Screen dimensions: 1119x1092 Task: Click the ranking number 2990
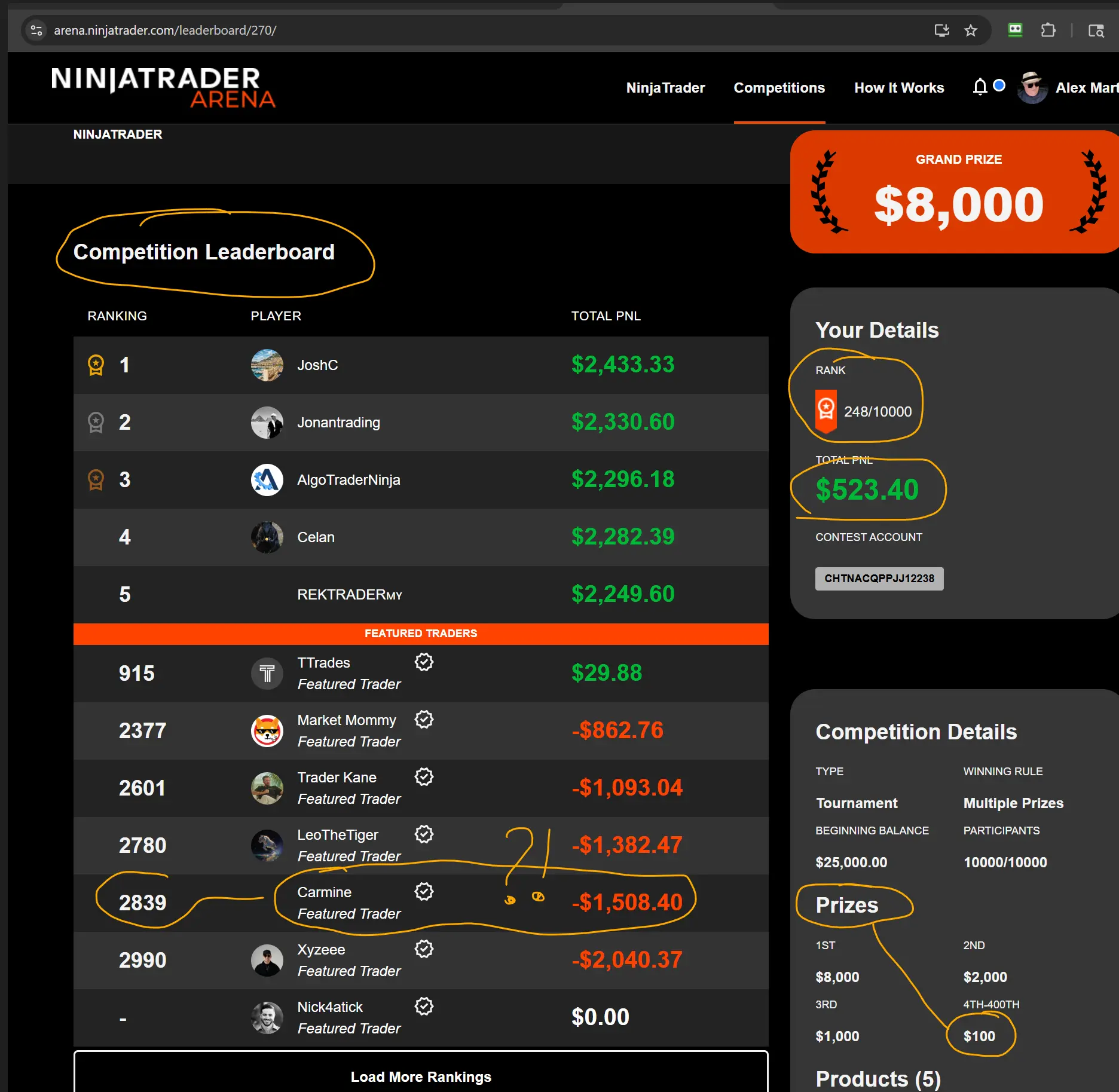click(142, 961)
